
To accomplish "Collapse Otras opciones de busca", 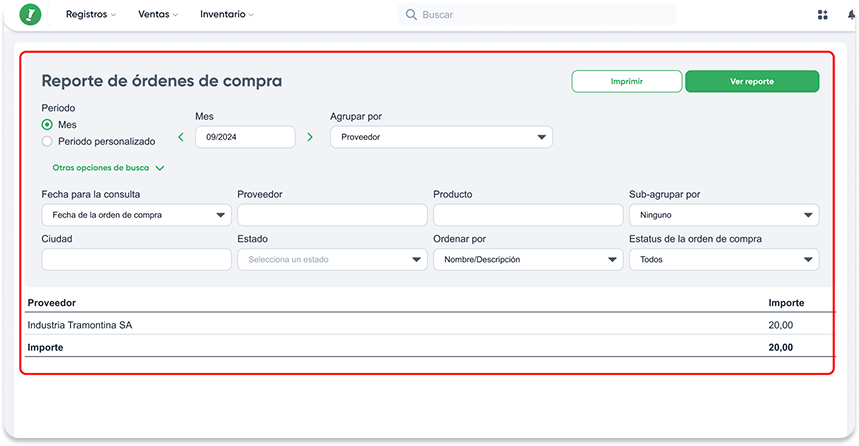I will (108, 168).
